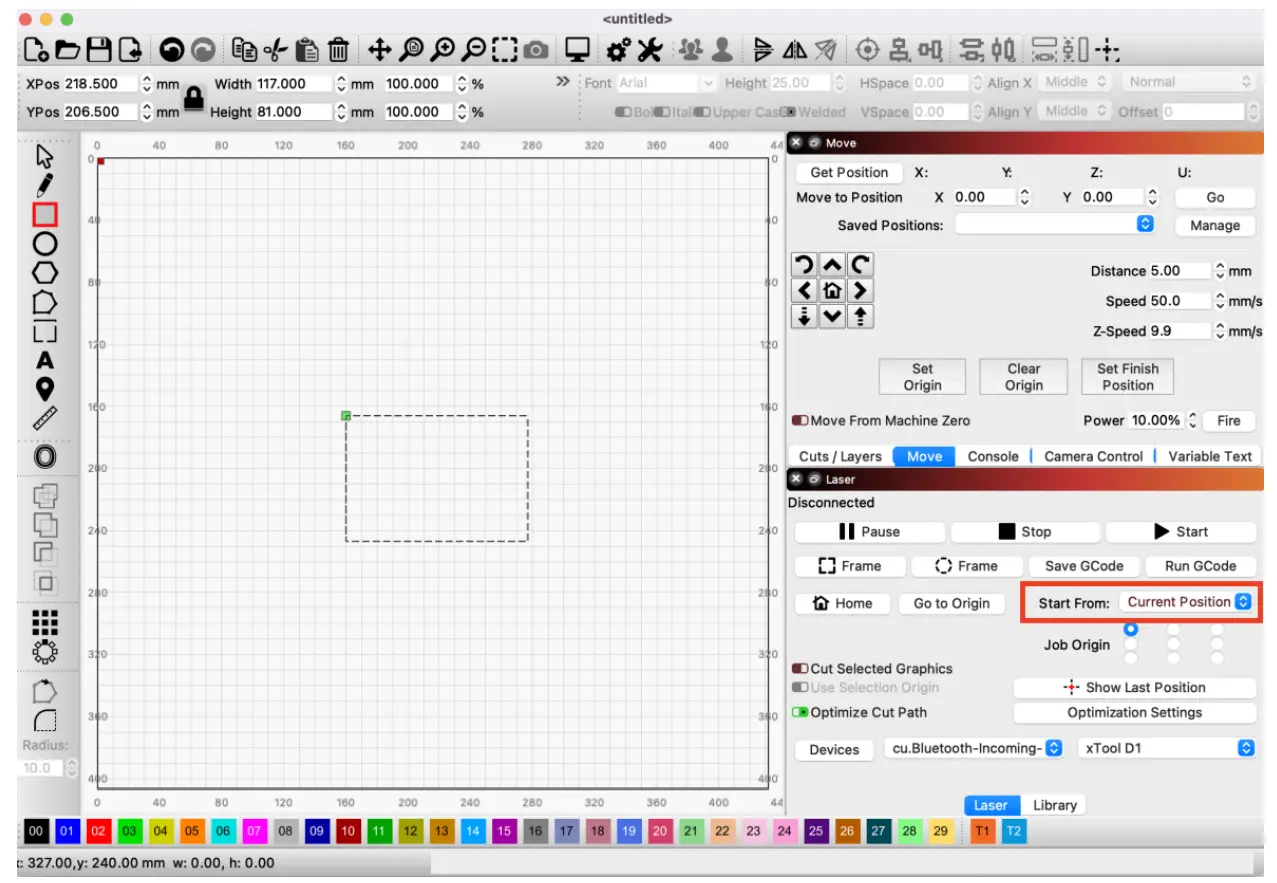
Task: Switch to the Console tab
Action: [992, 456]
